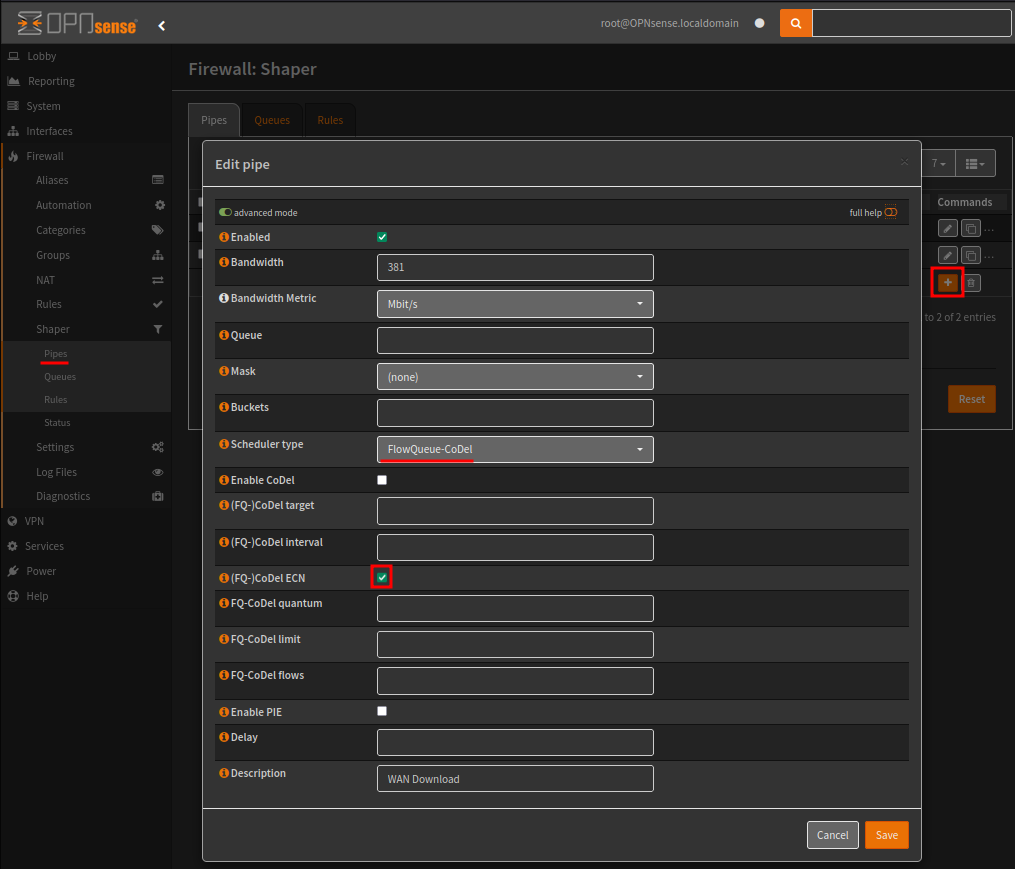The width and height of the screenshot is (1015, 869).
Task: Switch to the Pipes tab
Action: tap(214, 120)
